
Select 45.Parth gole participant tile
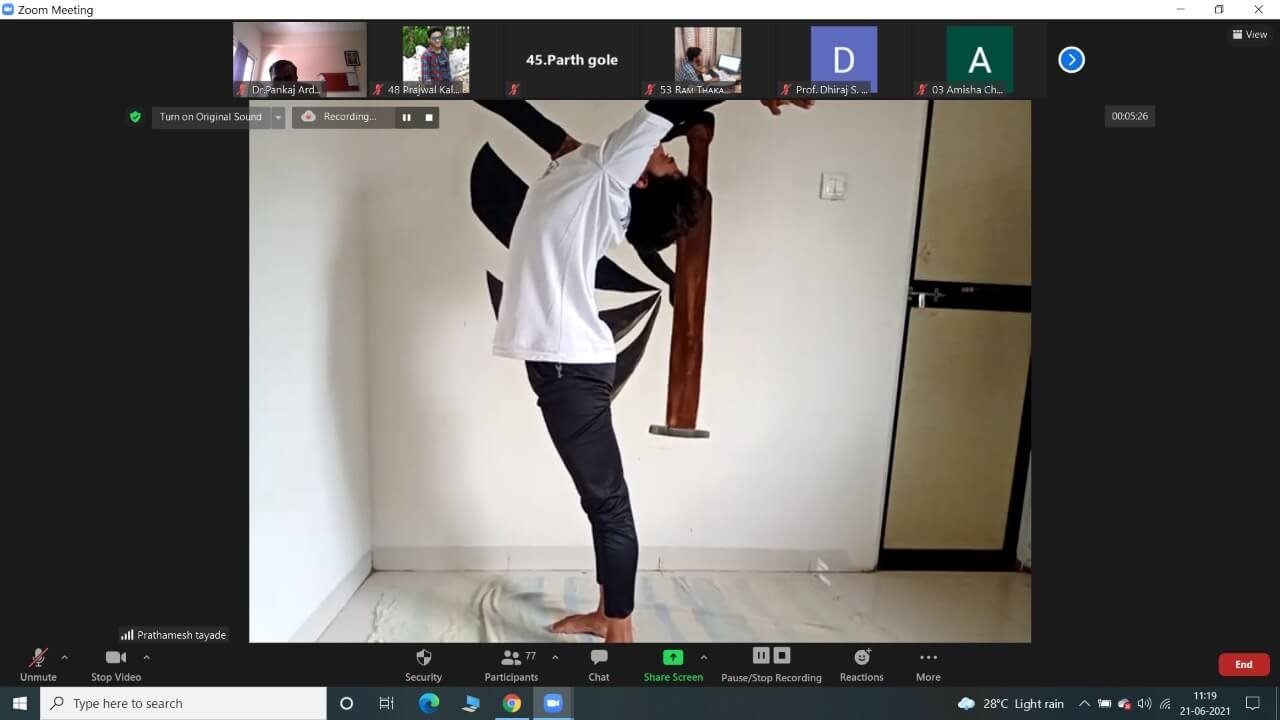pos(572,60)
